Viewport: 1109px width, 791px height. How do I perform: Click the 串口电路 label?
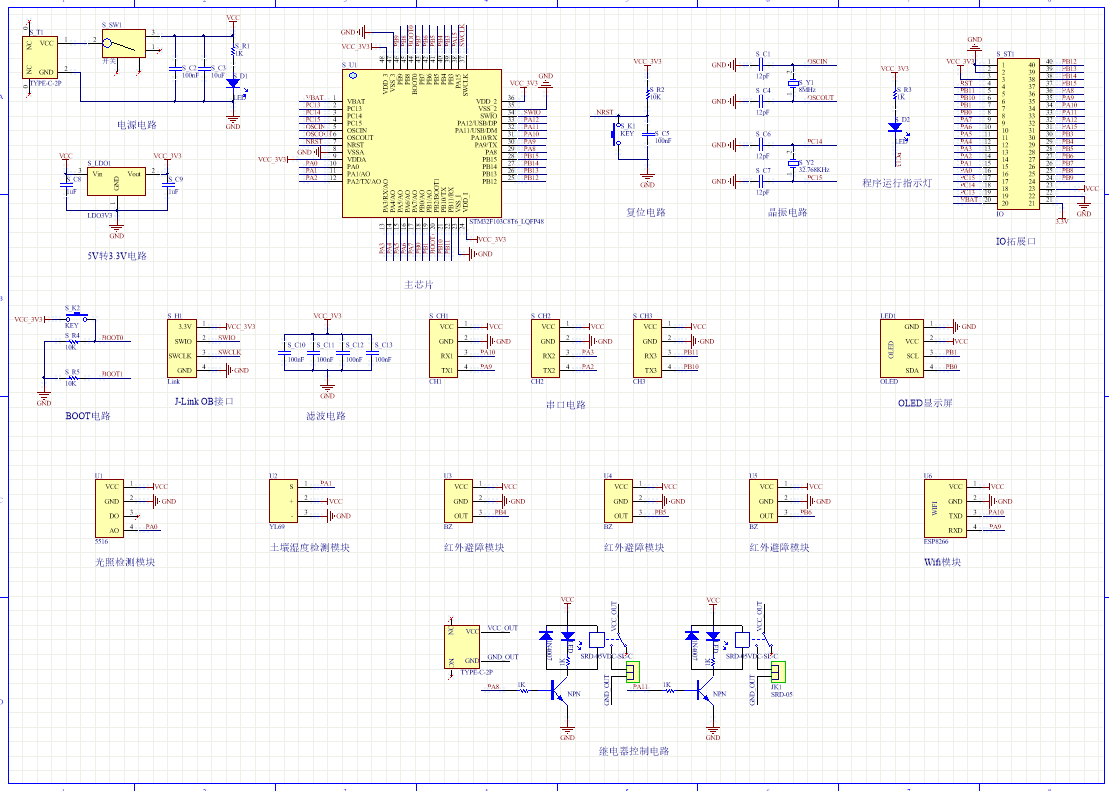[566, 405]
